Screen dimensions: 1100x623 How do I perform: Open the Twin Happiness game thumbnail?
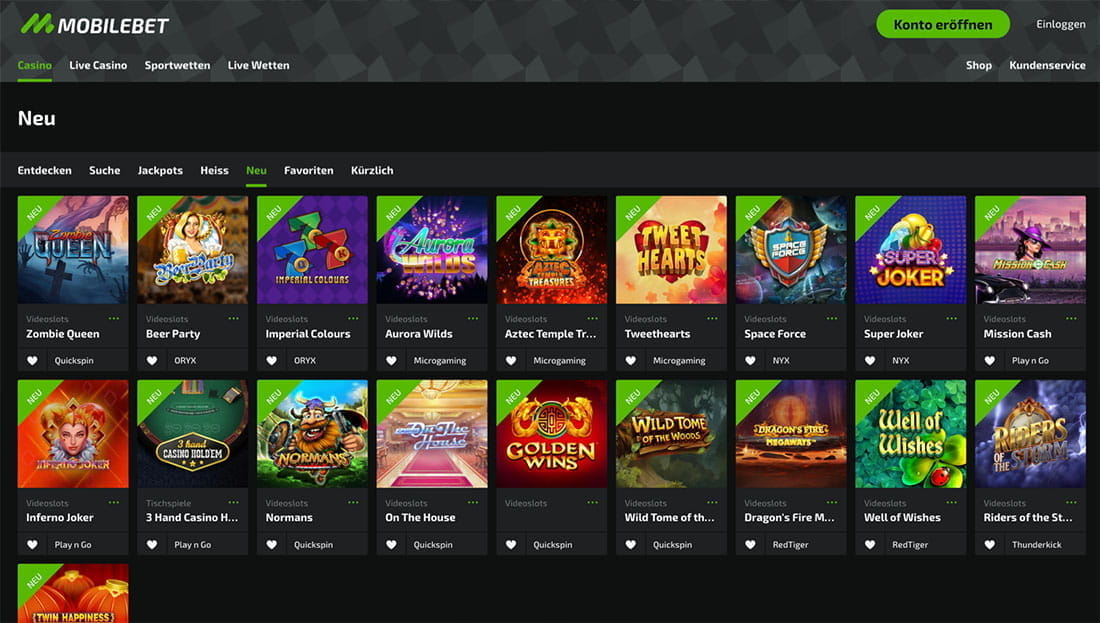click(x=73, y=594)
